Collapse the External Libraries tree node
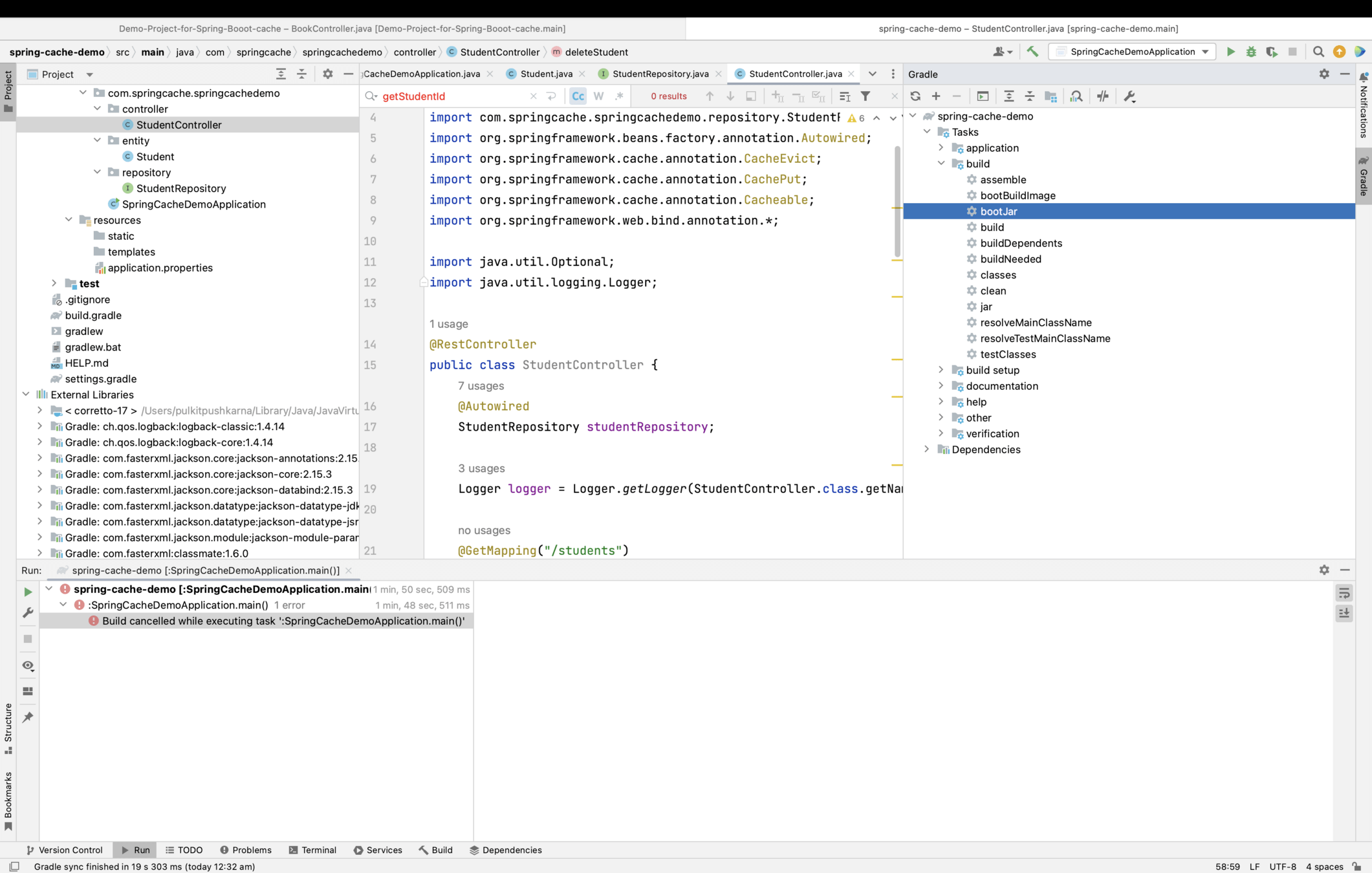This screenshot has height=873, width=1372. (x=26, y=394)
